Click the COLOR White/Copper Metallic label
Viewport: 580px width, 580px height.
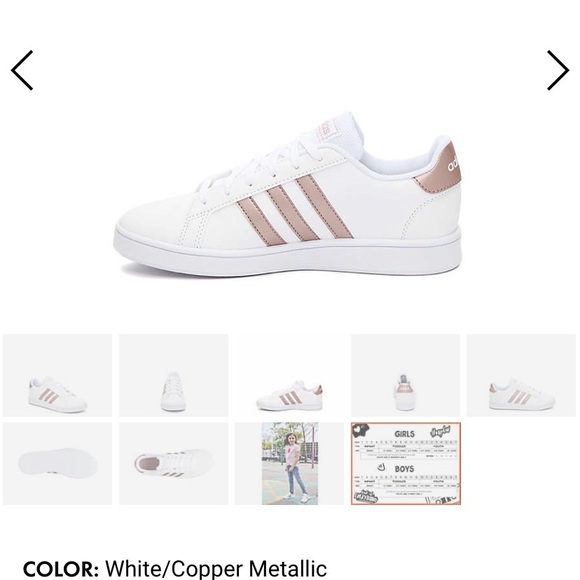(175, 569)
